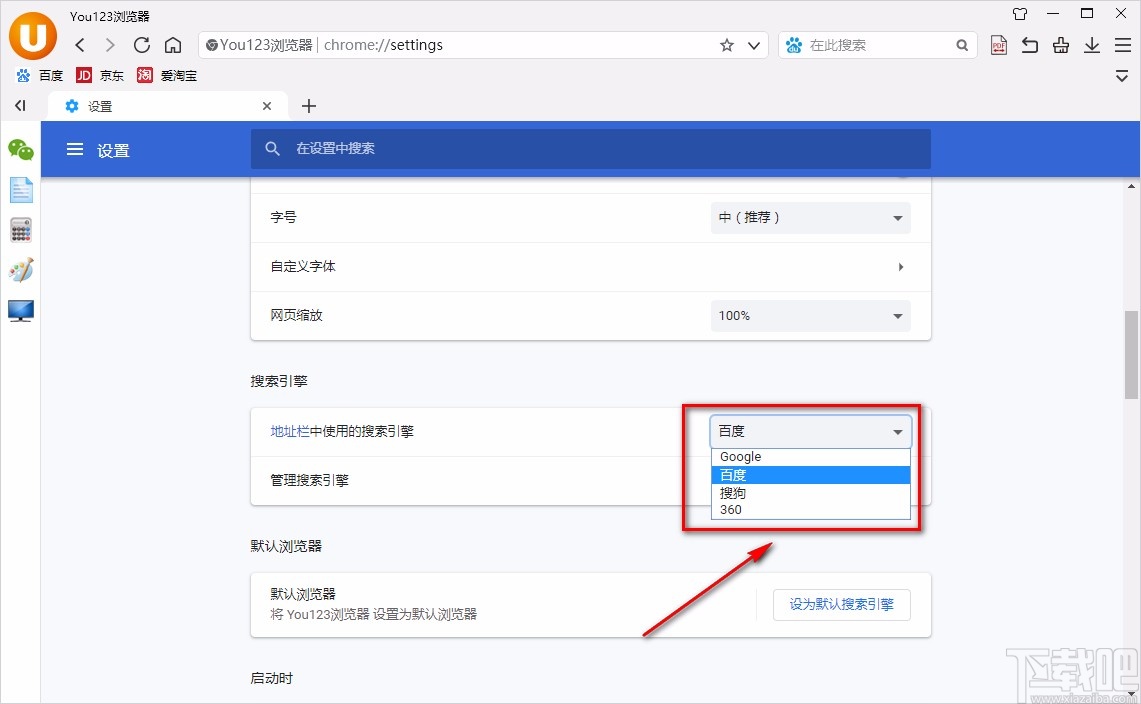
Task: Select Google from the engine list
Action: tap(811, 456)
